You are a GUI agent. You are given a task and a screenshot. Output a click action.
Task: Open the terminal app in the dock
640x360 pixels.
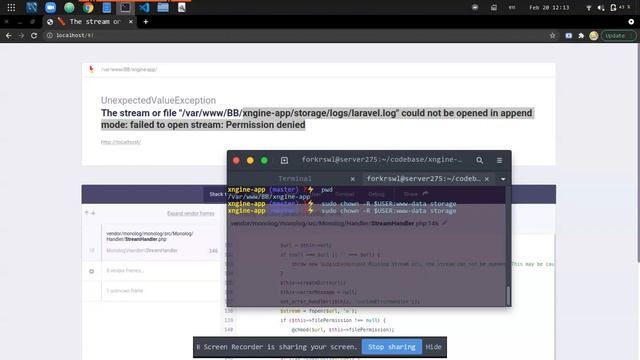point(125,7)
